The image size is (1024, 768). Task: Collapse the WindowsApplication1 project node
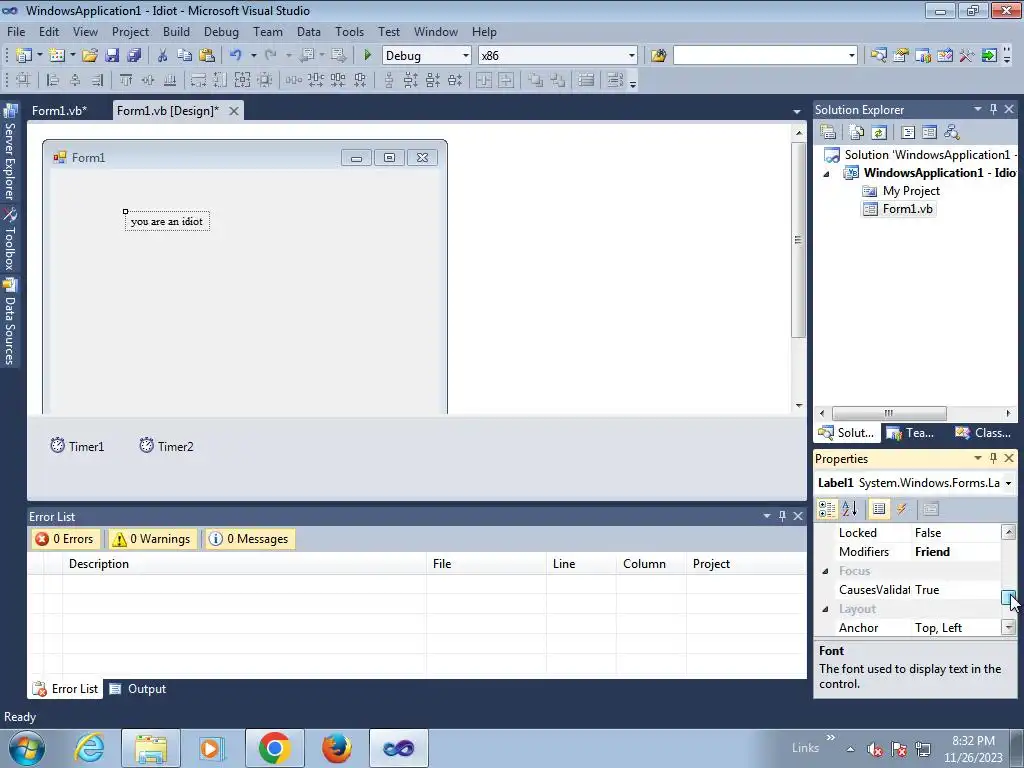click(826, 174)
